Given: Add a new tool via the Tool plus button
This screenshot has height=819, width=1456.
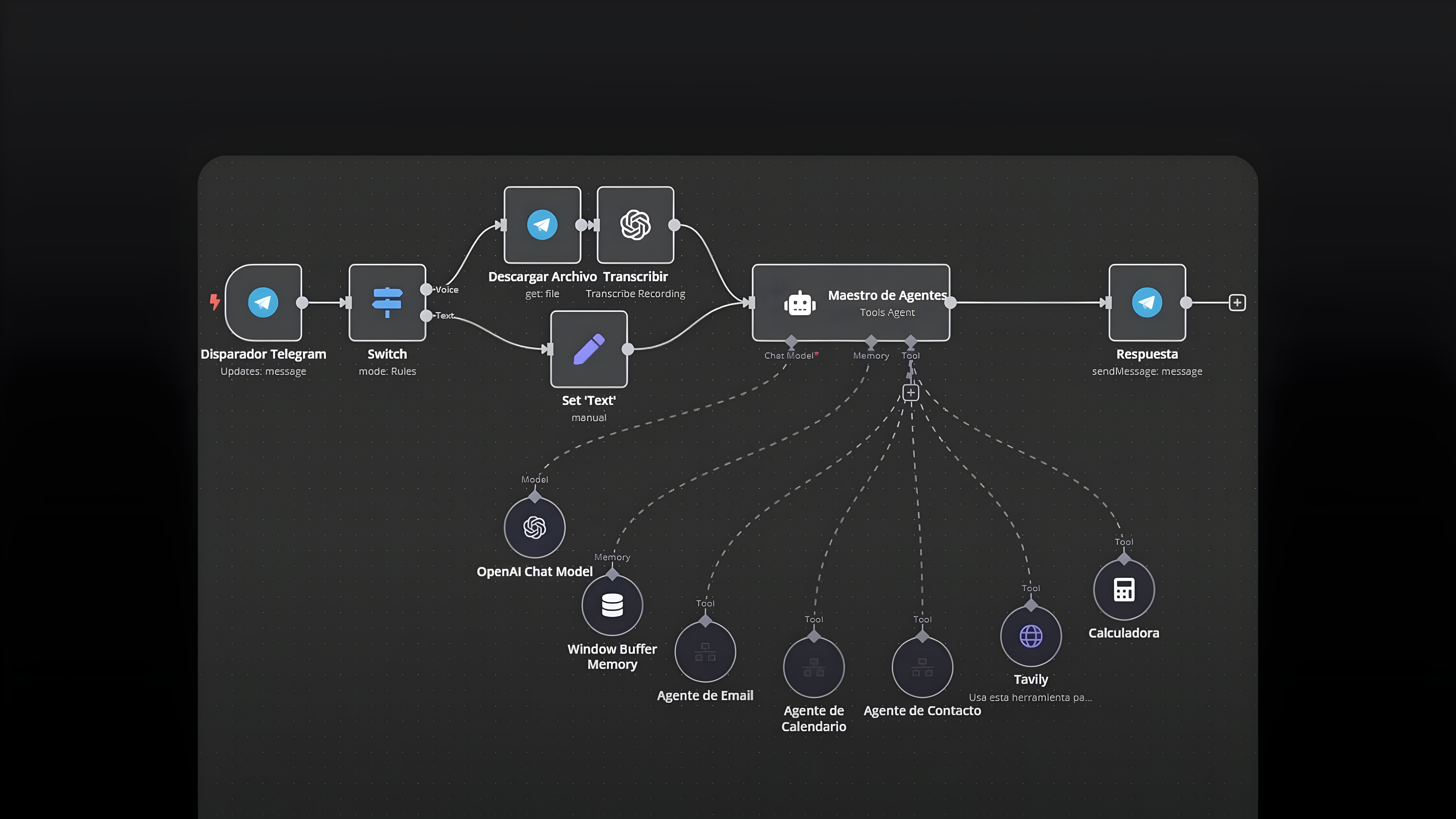Looking at the screenshot, I should 911,393.
